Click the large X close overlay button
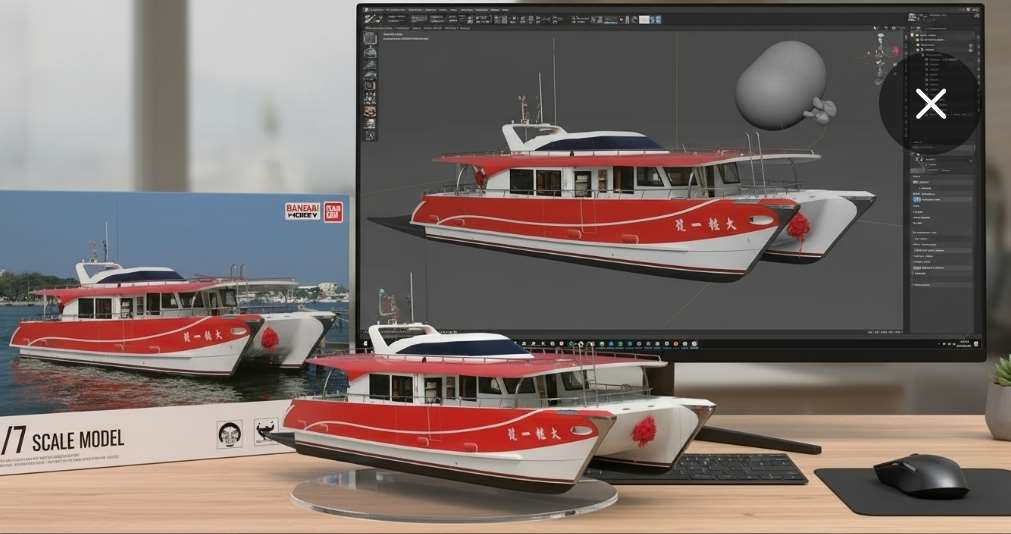1011x534 pixels. pos(930,103)
